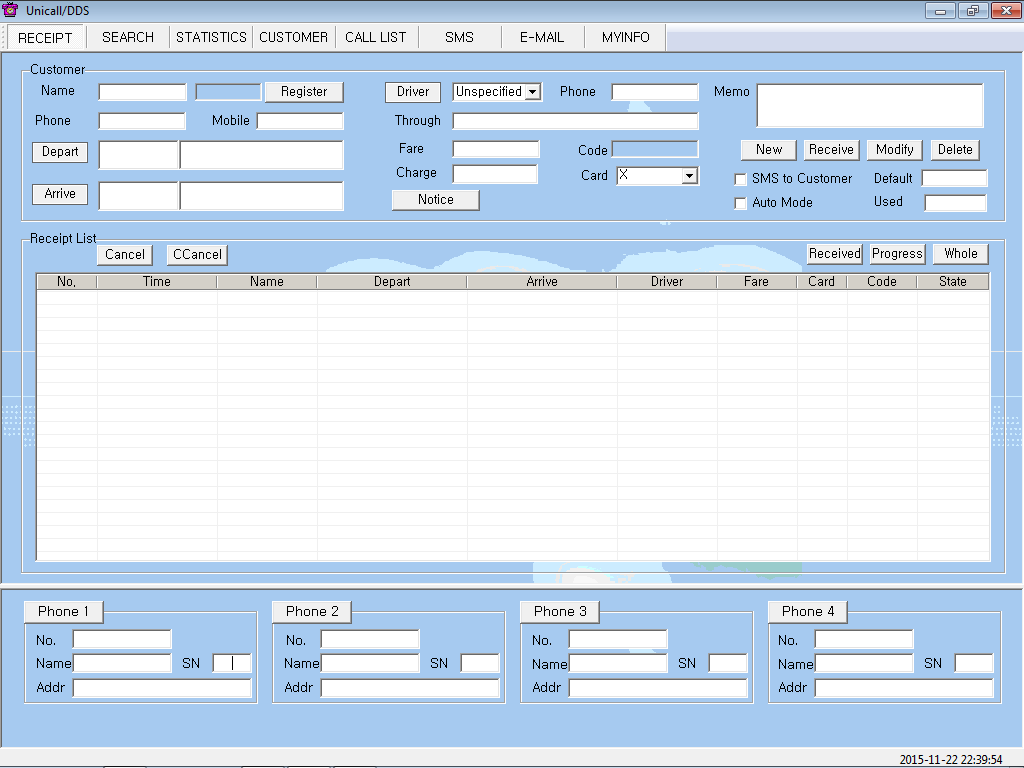
Task: Filter list with Progress button
Action: 897,254
